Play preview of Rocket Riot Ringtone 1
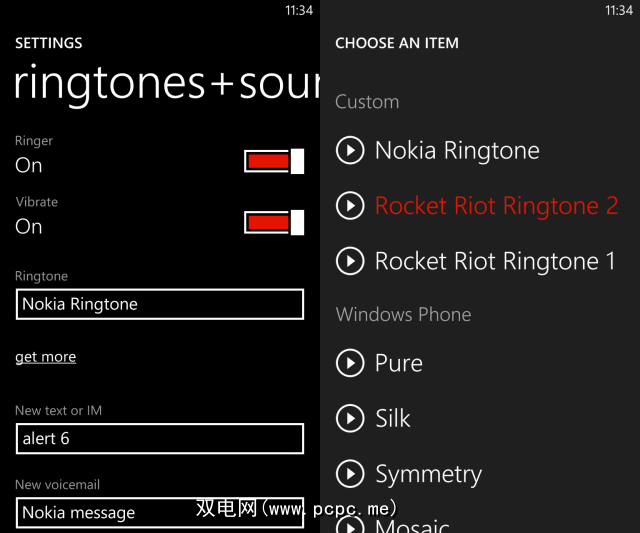Viewport: 640px width, 533px height. (x=350, y=261)
